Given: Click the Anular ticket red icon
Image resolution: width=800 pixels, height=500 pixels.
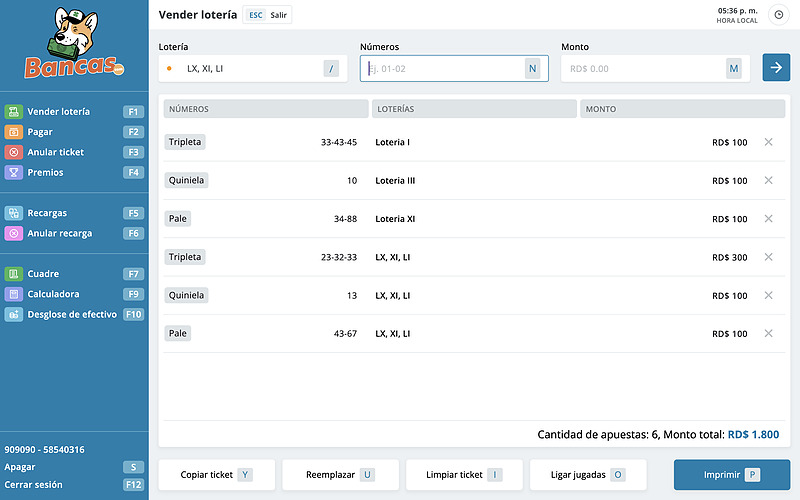Looking at the screenshot, I should point(13,153).
